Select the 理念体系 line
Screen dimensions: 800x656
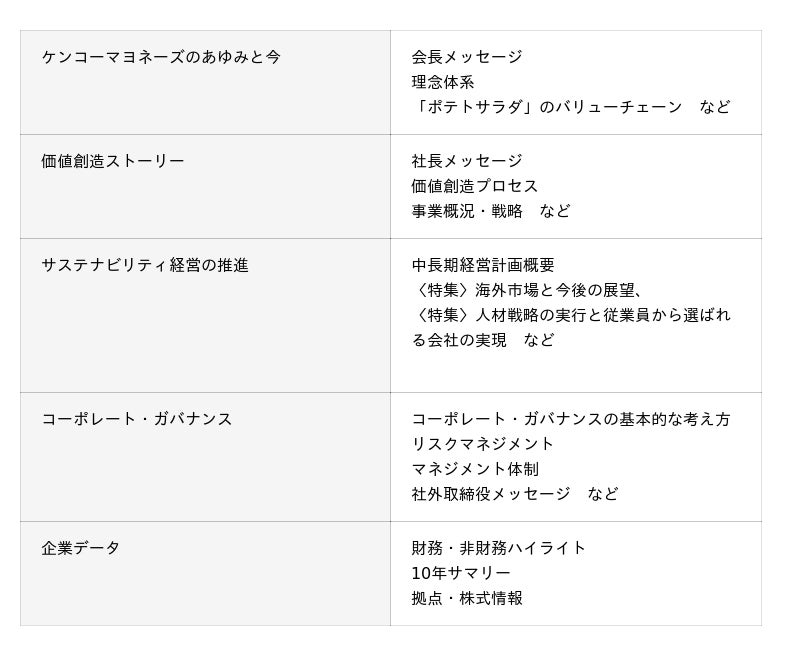[443, 82]
